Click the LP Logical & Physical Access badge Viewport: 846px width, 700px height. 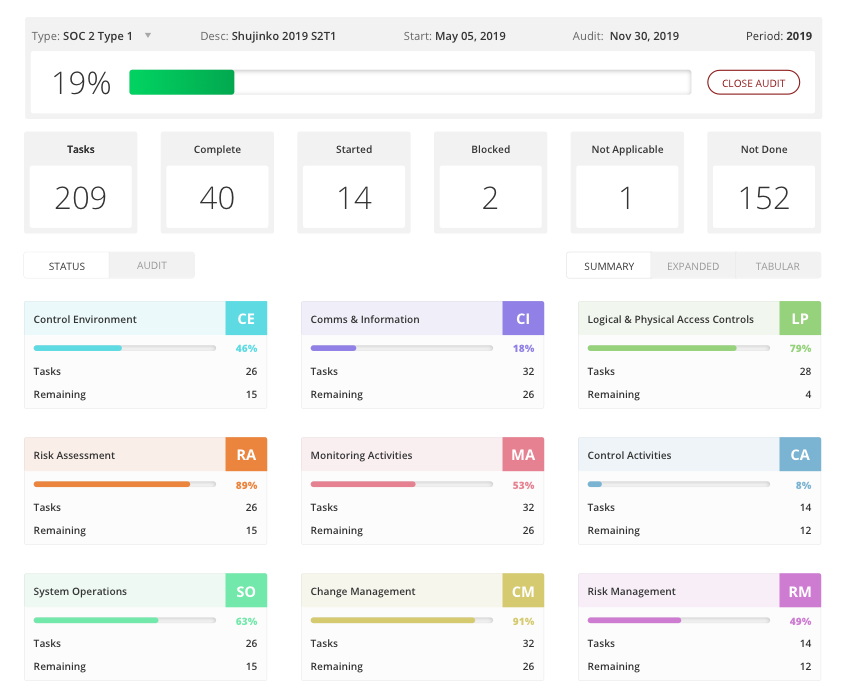(x=800, y=318)
